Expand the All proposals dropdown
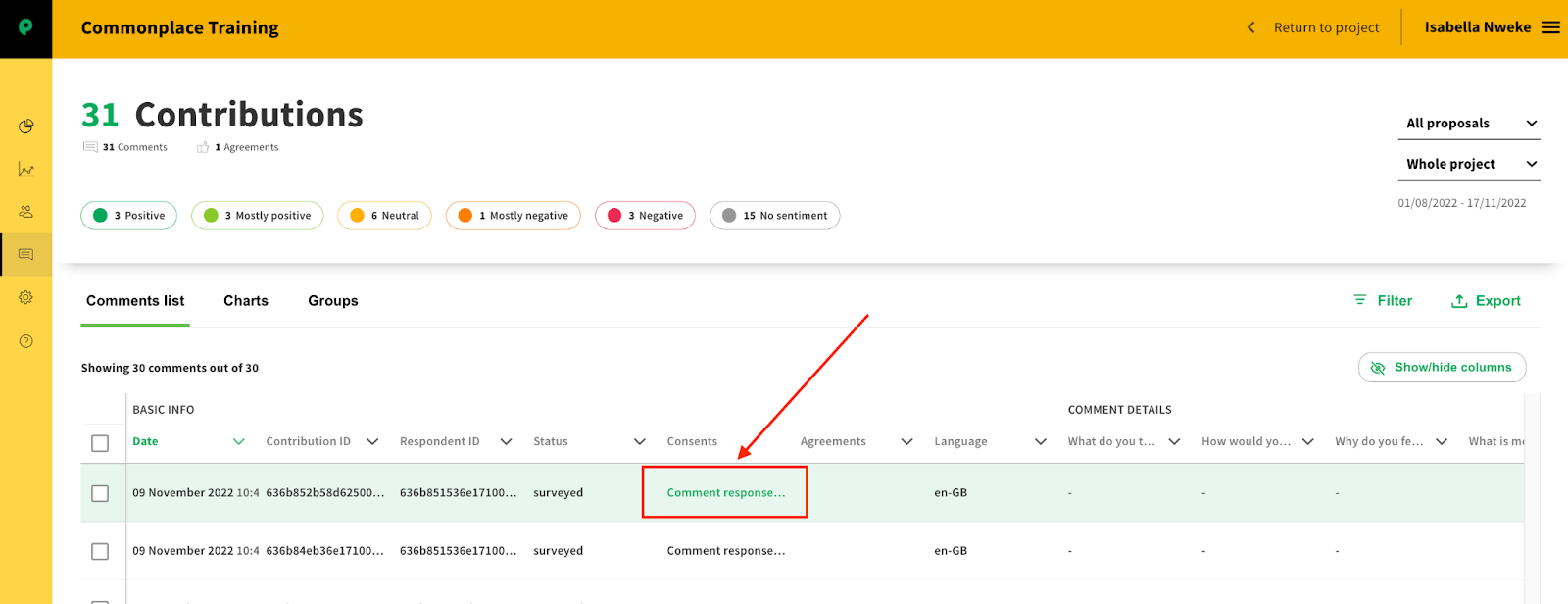 tap(1470, 124)
